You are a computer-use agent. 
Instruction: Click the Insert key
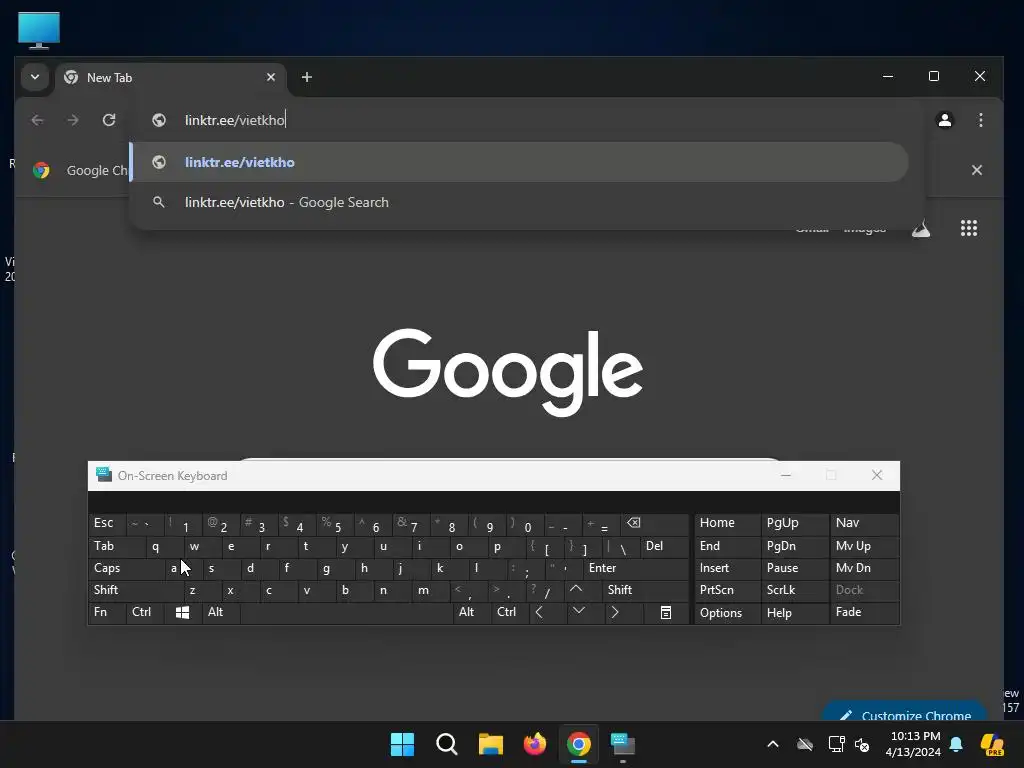[x=727, y=568]
